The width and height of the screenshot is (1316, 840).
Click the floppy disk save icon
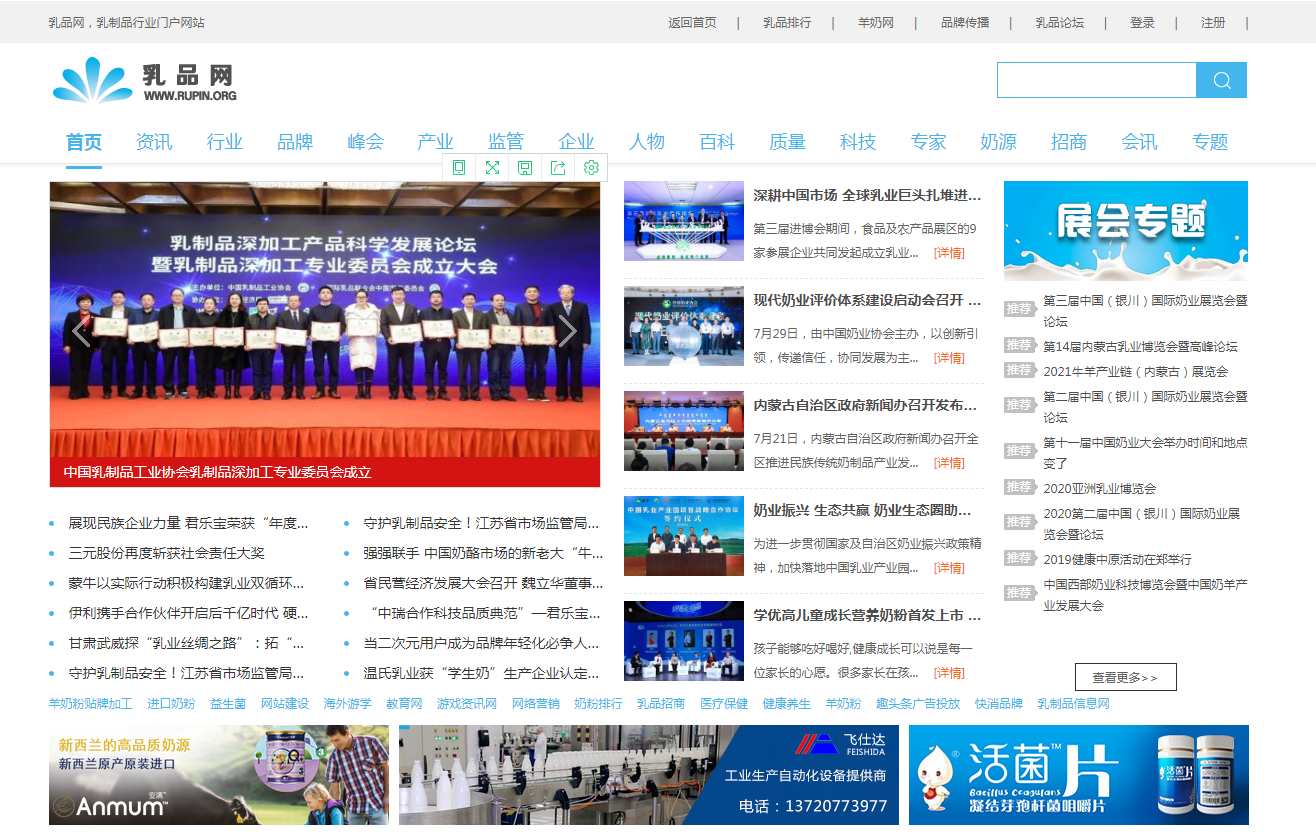(x=525, y=167)
